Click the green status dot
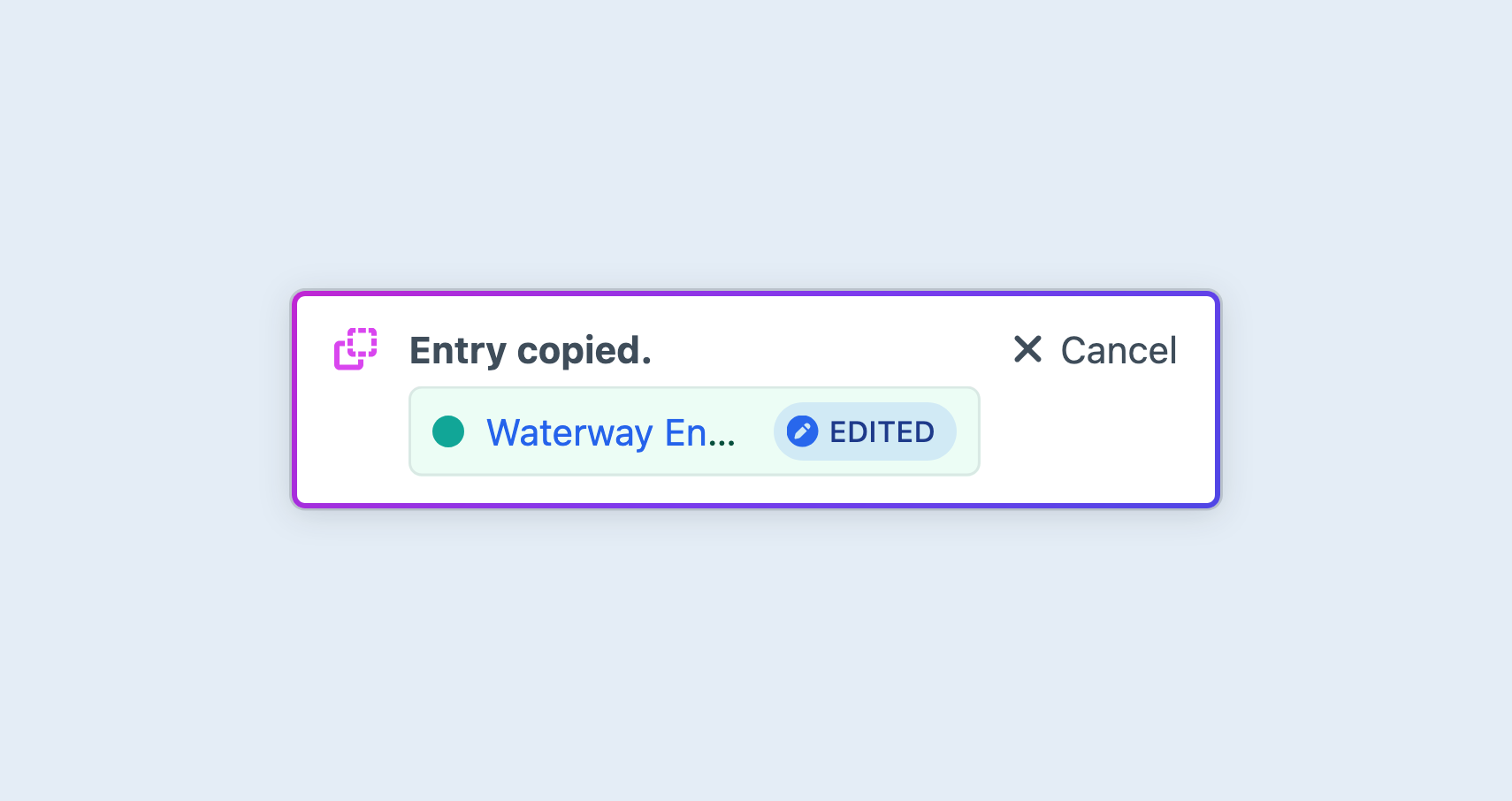 tap(448, 431)
